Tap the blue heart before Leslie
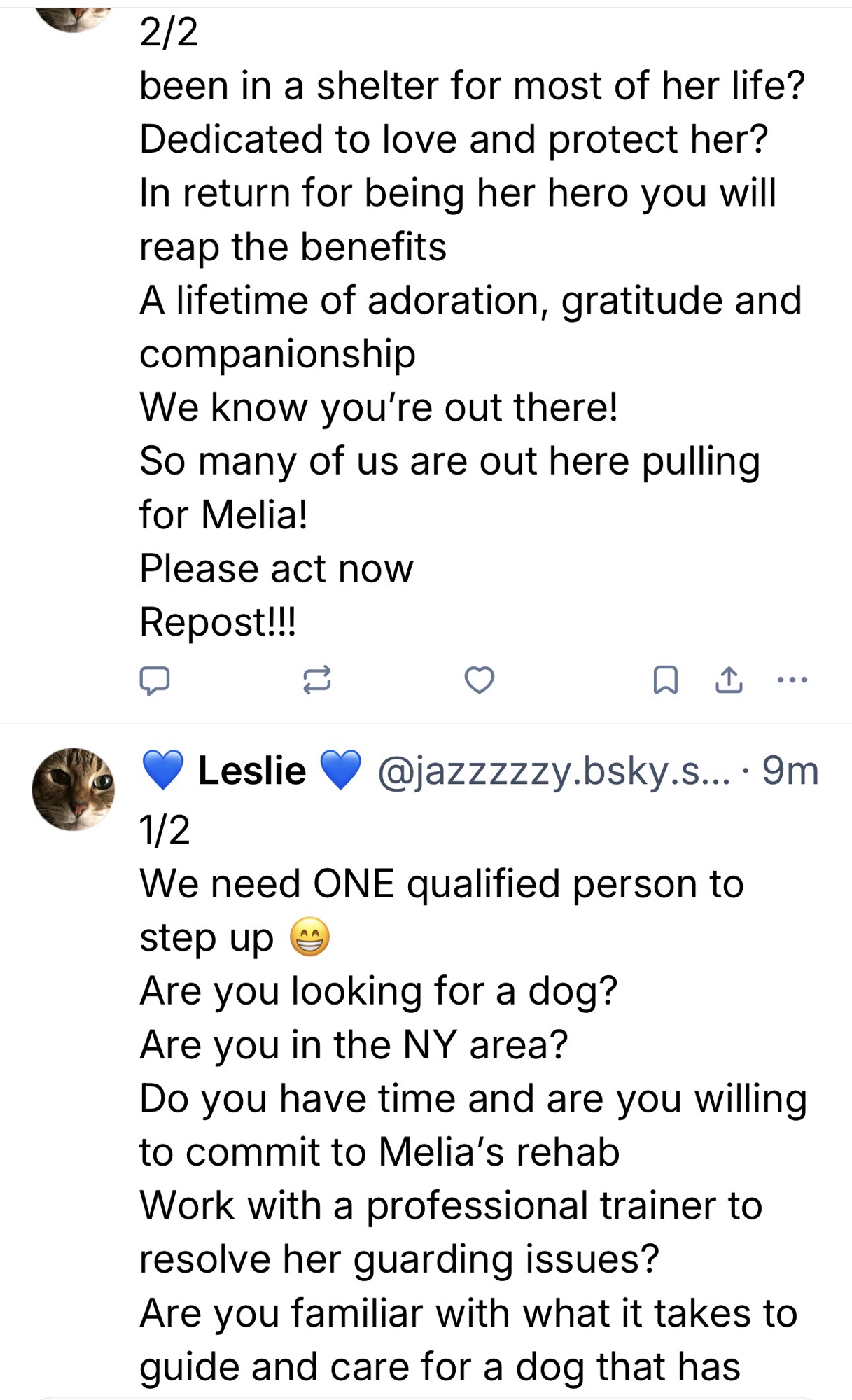 (163, 771)
